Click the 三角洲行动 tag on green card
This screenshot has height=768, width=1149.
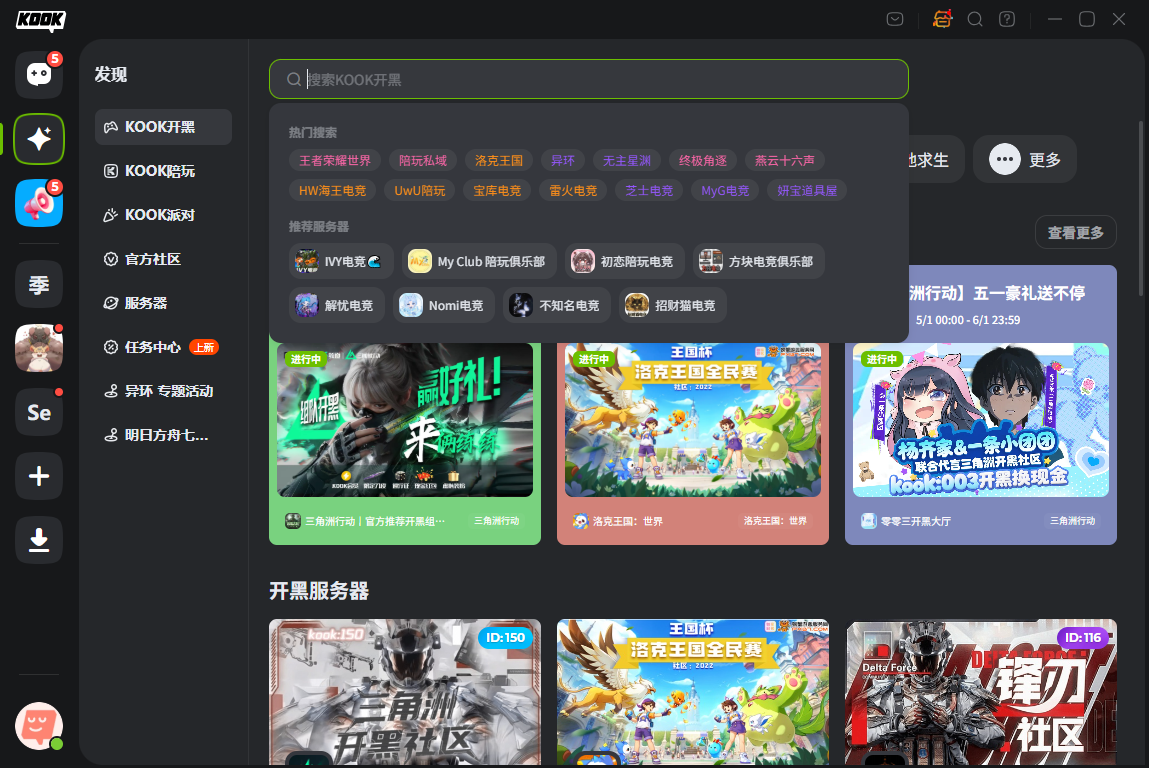(497, 521)
